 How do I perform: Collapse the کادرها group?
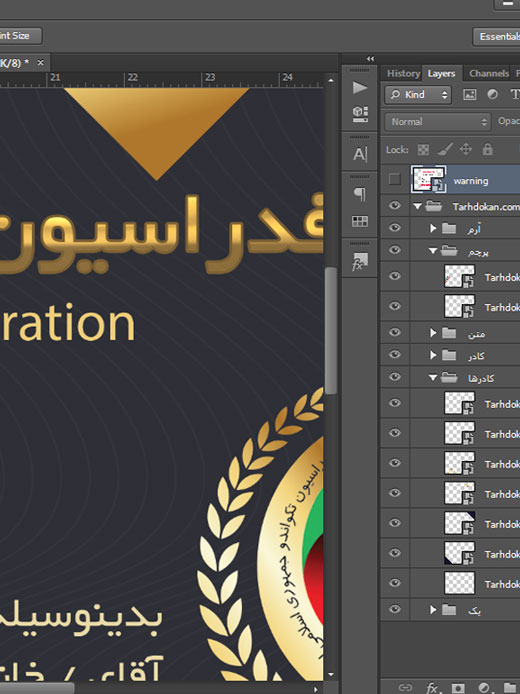click(433, 378)
